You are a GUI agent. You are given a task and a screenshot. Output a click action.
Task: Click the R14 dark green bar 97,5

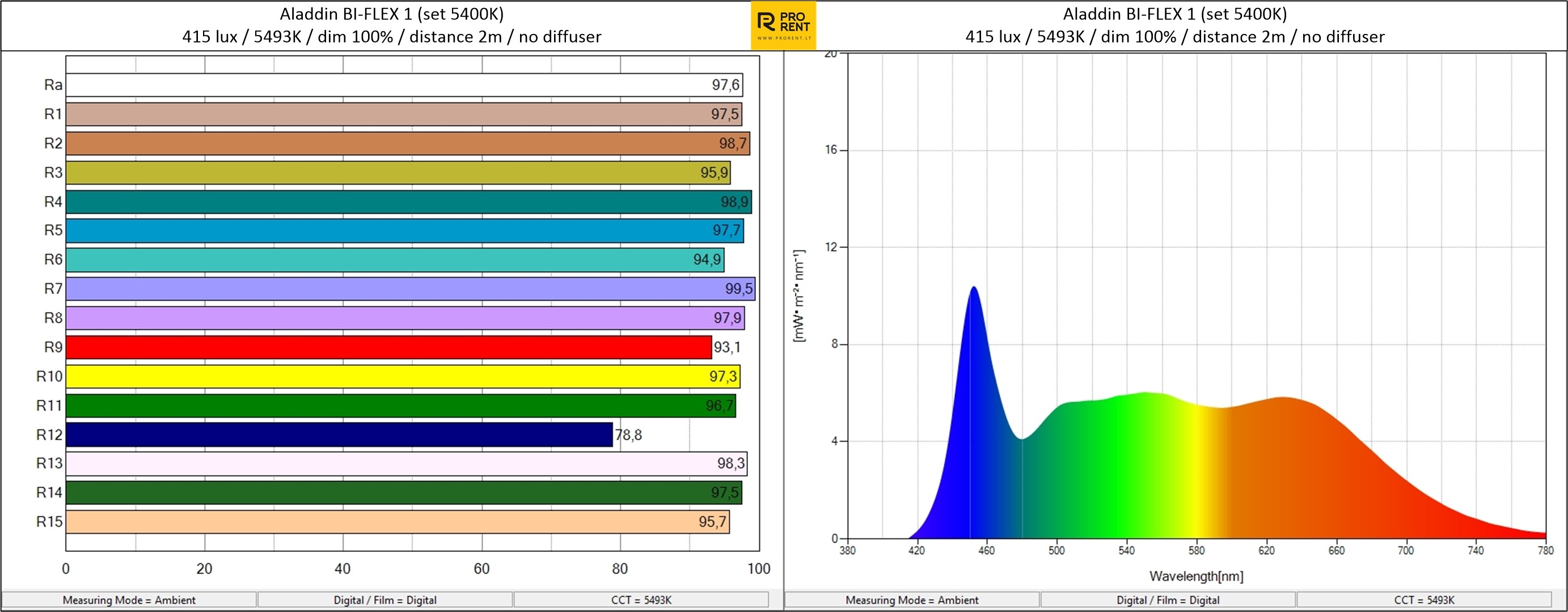click(x=404, y=493)
